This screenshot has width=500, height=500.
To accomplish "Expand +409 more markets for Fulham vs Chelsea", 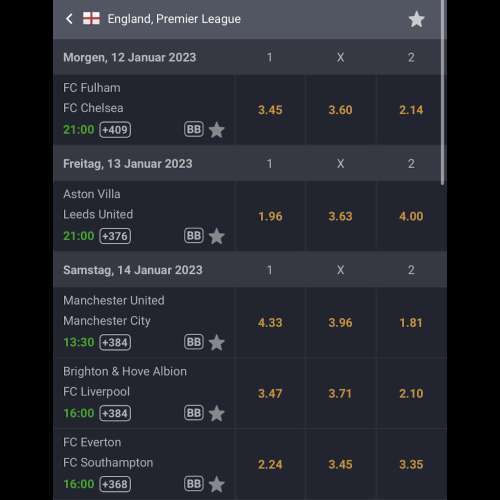I will pos(115,130).
